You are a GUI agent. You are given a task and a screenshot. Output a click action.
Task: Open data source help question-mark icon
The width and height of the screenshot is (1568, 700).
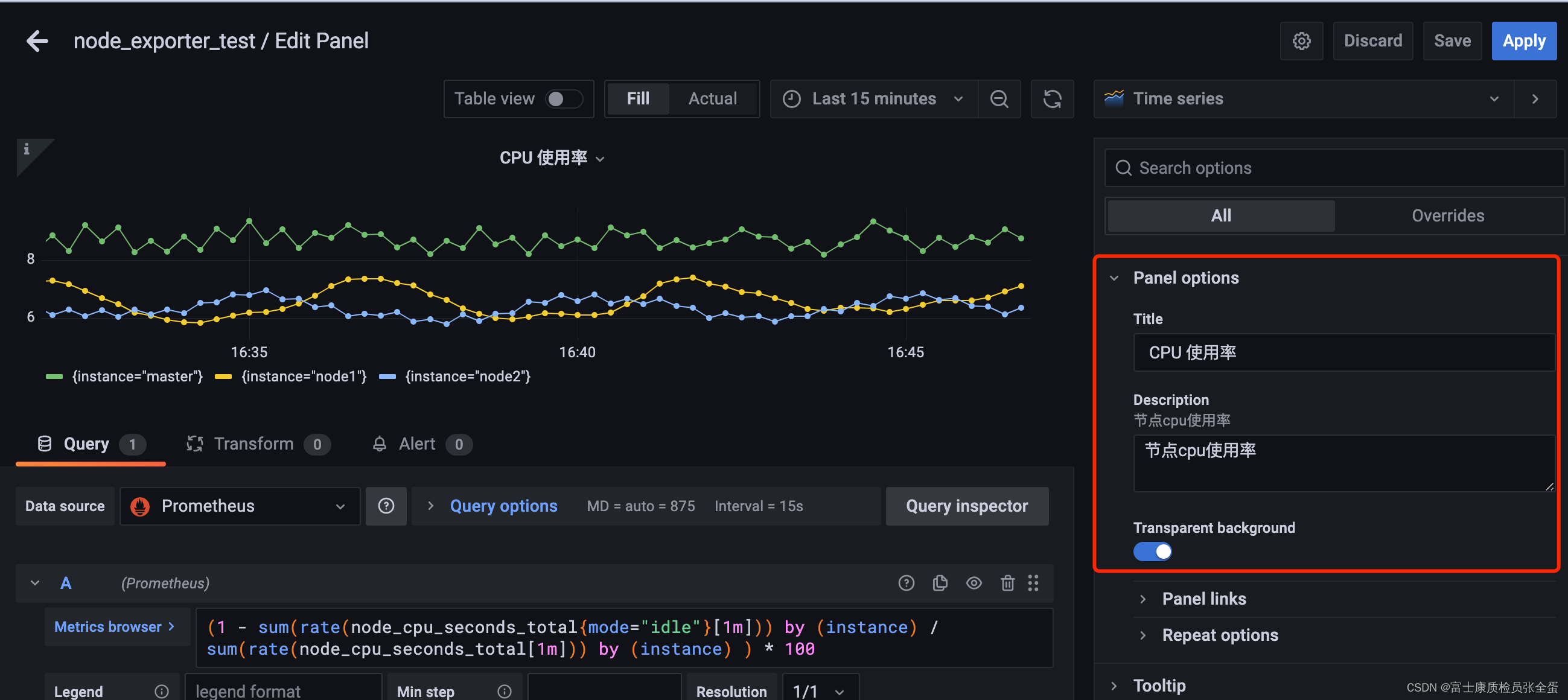click(x=386, y=506)
